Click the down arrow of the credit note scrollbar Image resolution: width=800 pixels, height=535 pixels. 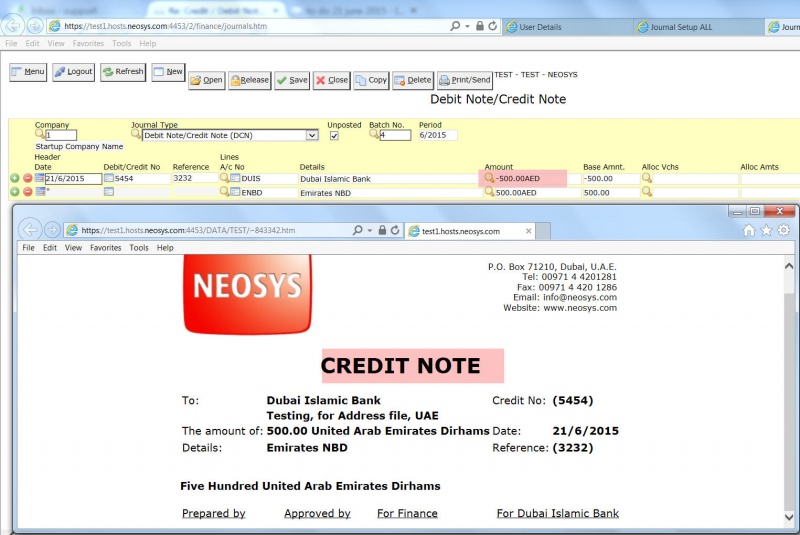click(789, 517)
